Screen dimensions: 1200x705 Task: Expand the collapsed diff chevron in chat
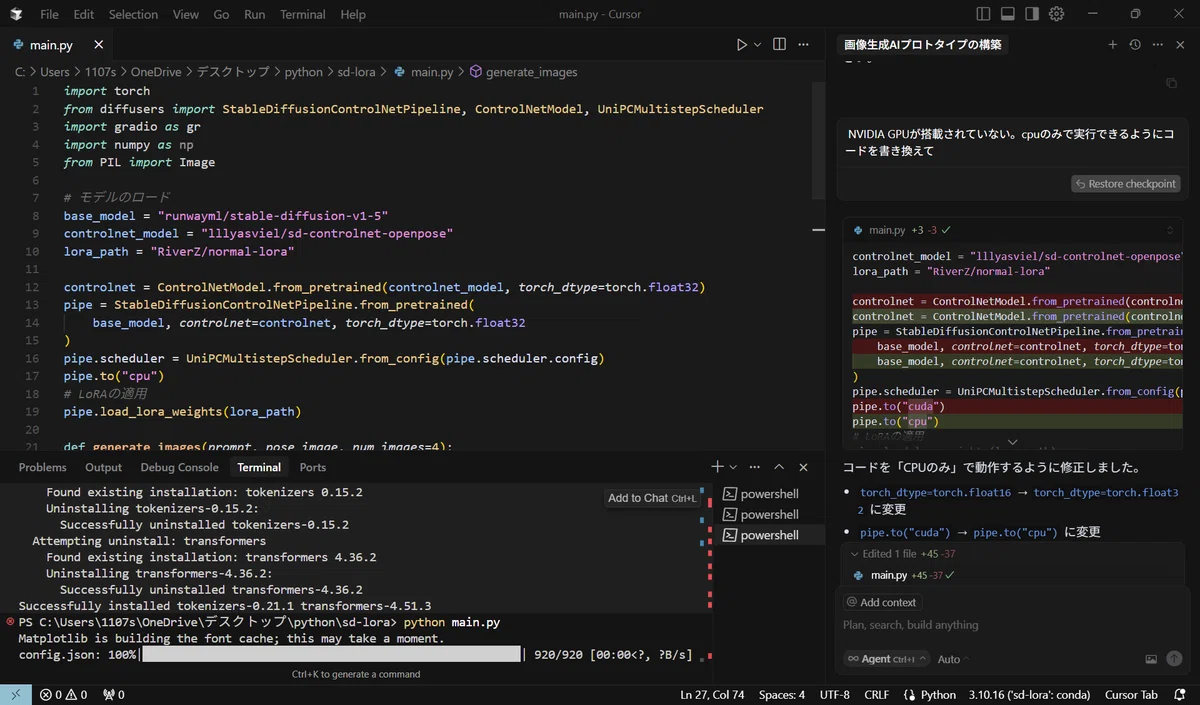click(1012, 442)
